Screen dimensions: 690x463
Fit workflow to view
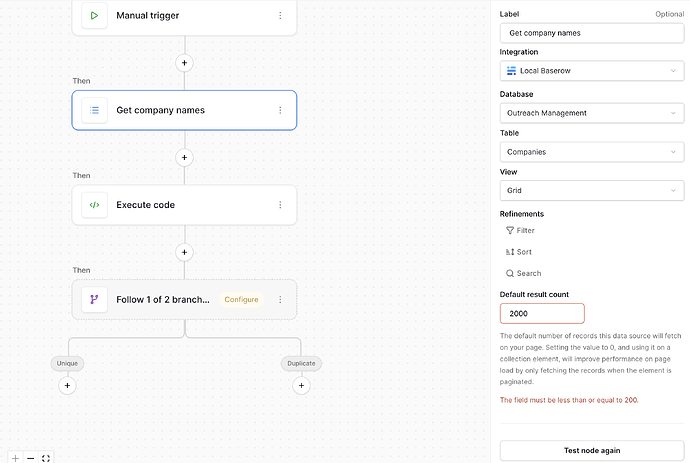click(46, 458)
